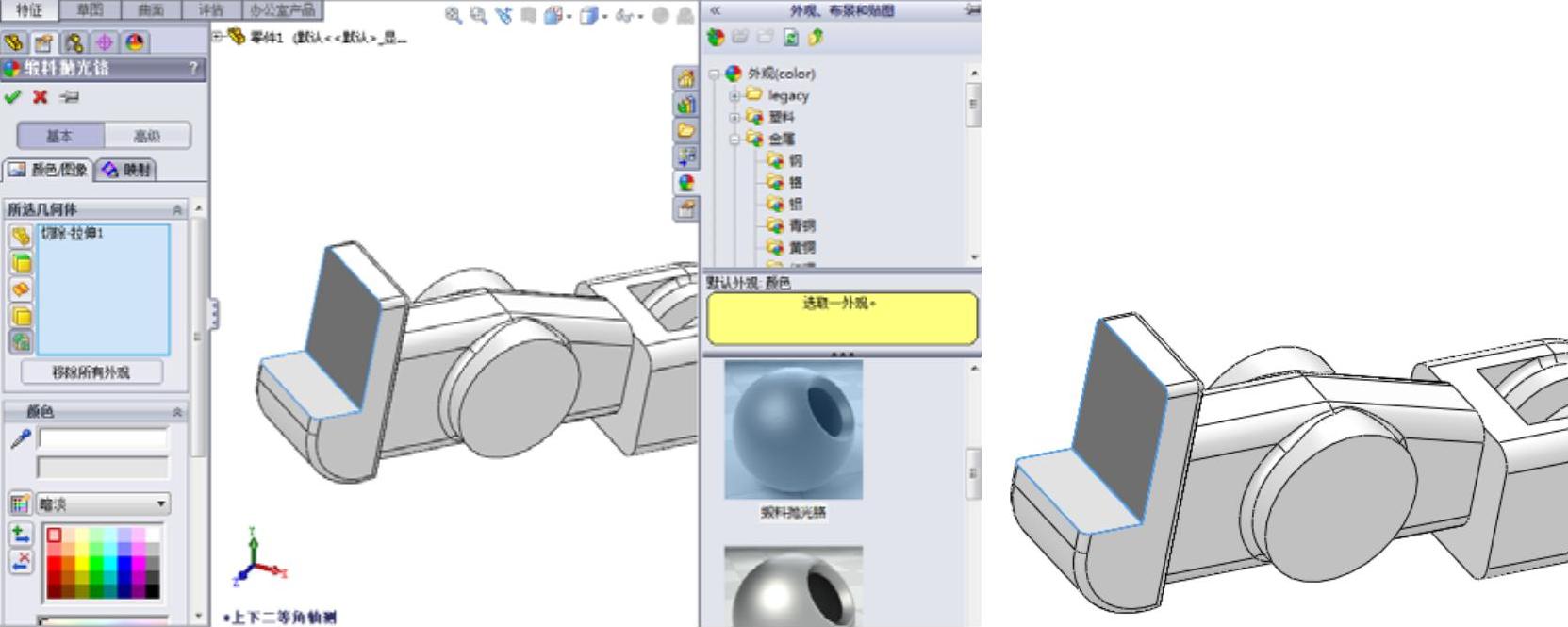The height and width of the screenshot is (627, 1568).
Task: Open the Design Library task pane tab
Action: click(x=686, y=105)
